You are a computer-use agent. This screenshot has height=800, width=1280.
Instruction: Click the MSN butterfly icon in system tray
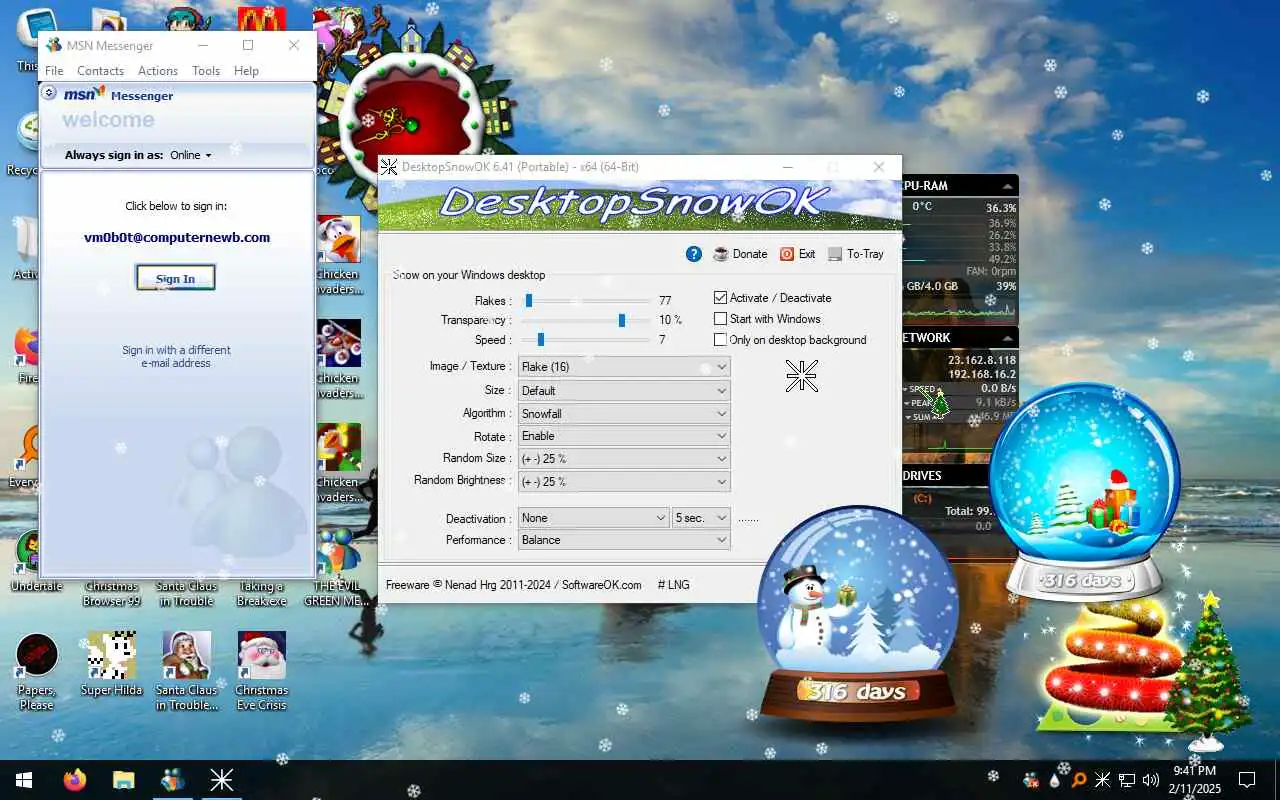click(1031, 780)
